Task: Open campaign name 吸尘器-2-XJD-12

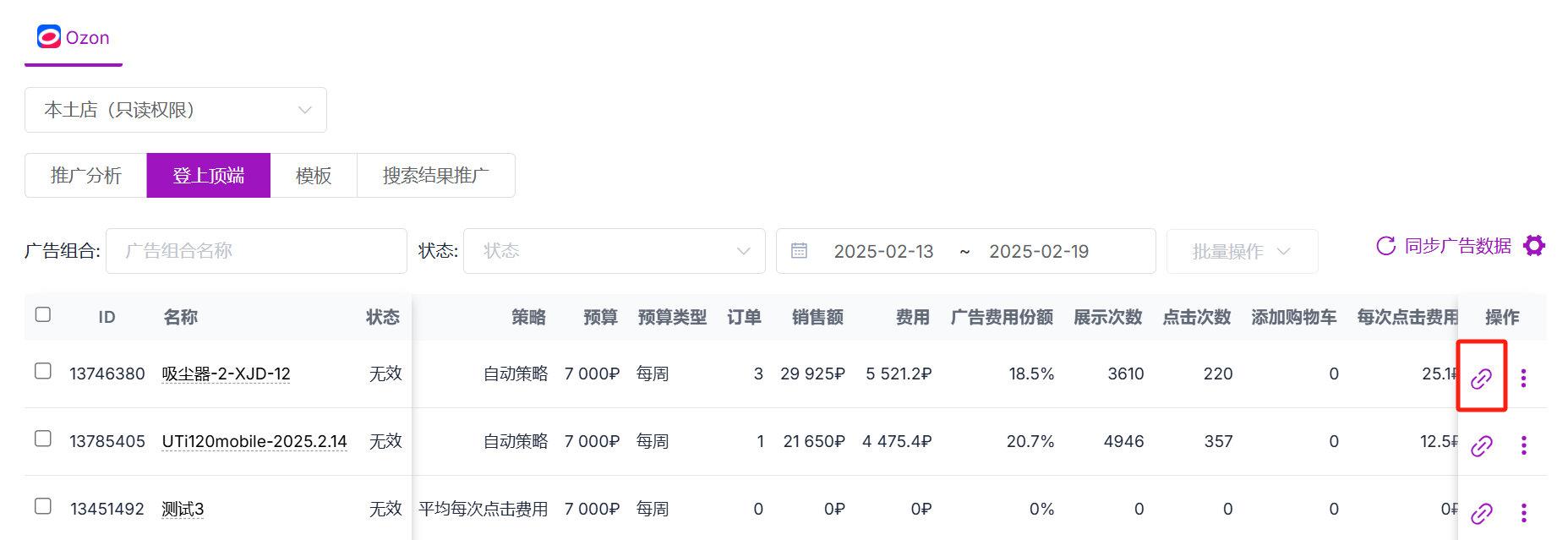Action: [x=226, y=374]
